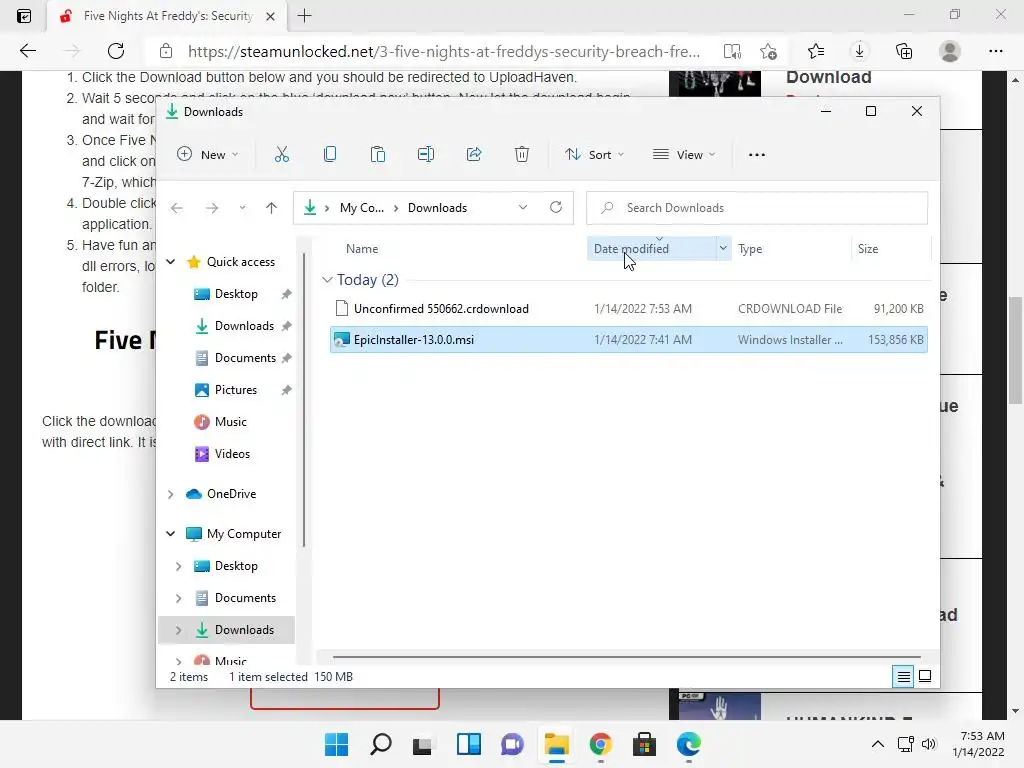
Task: Collapse the Today (2) group
Action: tap(327, 280)
